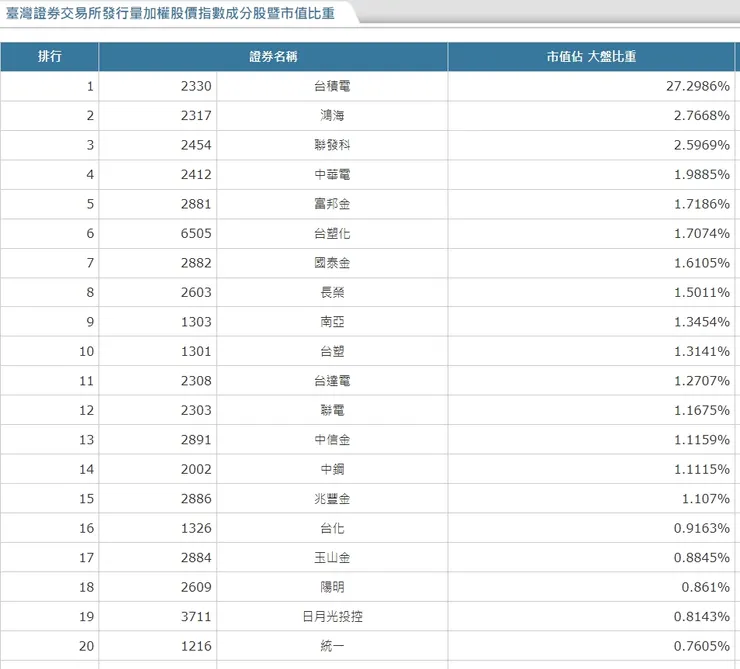Click stock code 2303
The image size is (740, 669).
[196, 410]
